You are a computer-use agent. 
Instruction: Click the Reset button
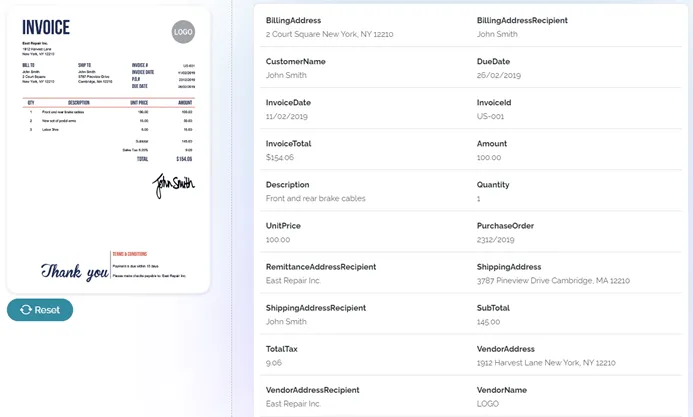point(40,310)
